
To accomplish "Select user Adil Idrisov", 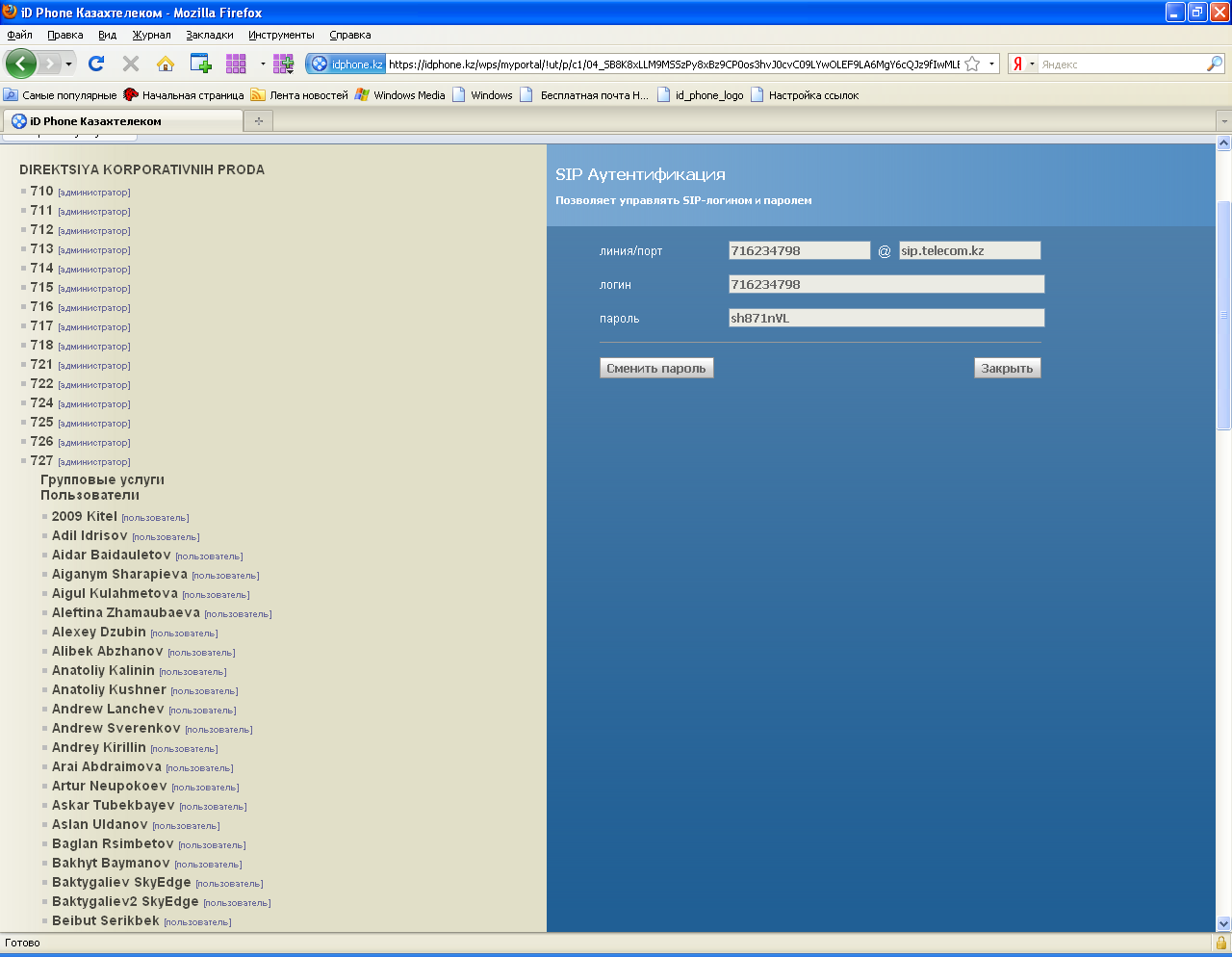I will pyautogui.click(x=90, y=535).
